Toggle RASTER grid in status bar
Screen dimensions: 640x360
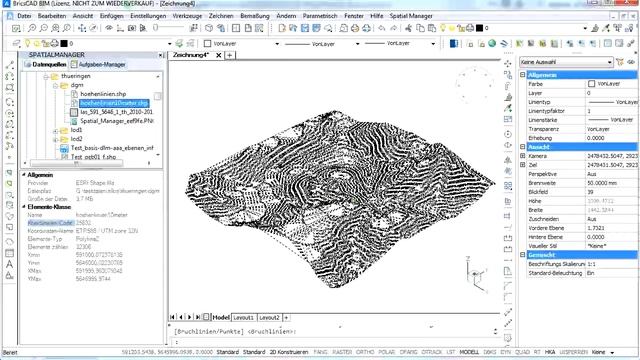(x=342, y=352)
